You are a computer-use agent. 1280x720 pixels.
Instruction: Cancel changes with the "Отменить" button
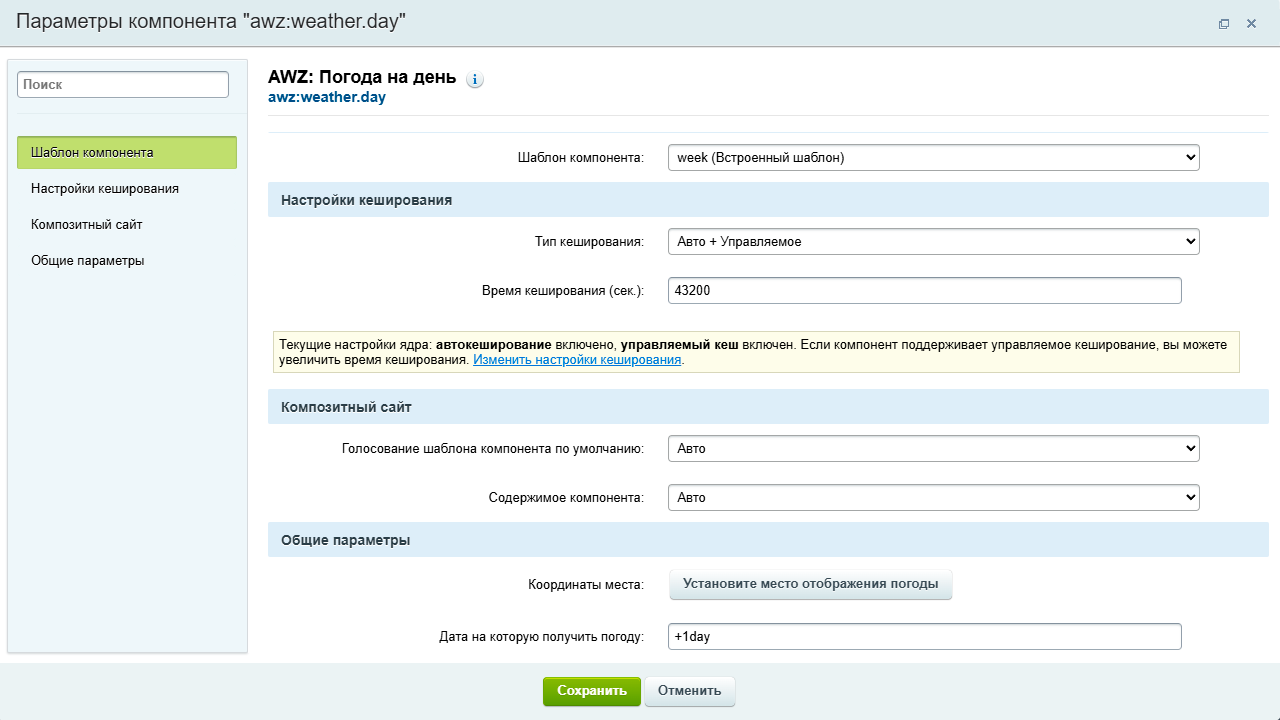pos(689,691)
